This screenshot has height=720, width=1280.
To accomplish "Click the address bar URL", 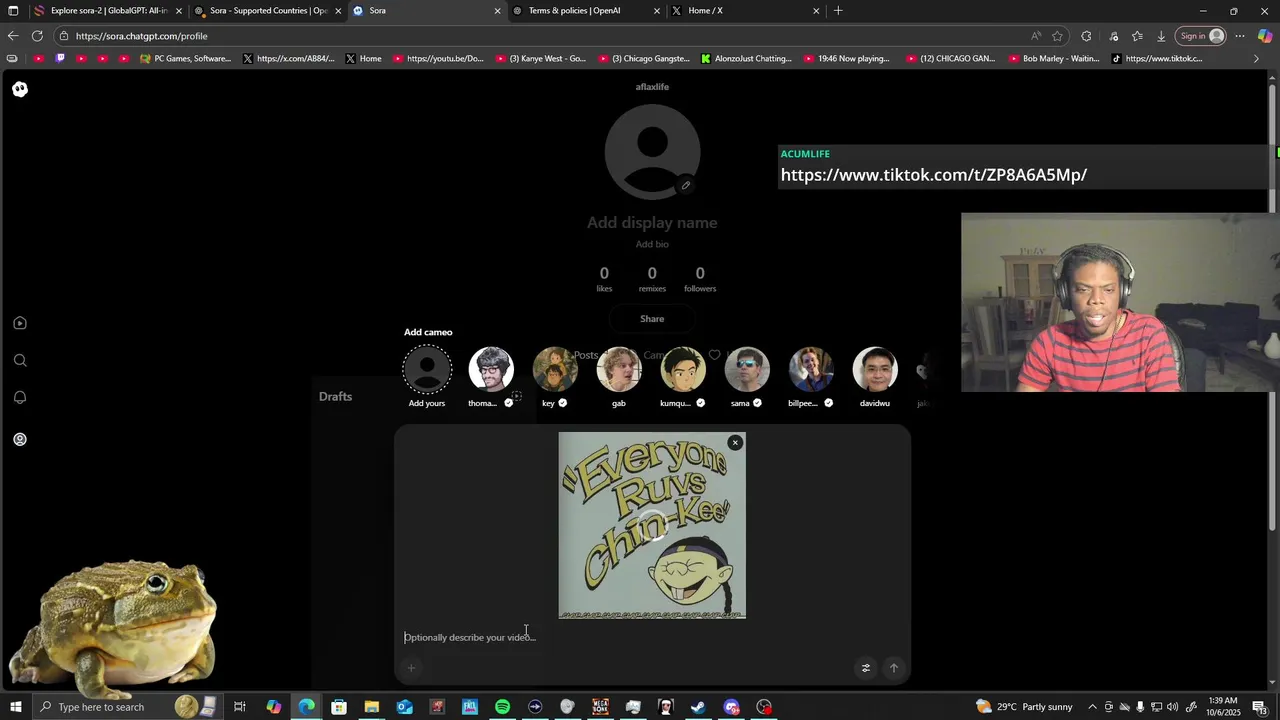I will pos(141,36).
